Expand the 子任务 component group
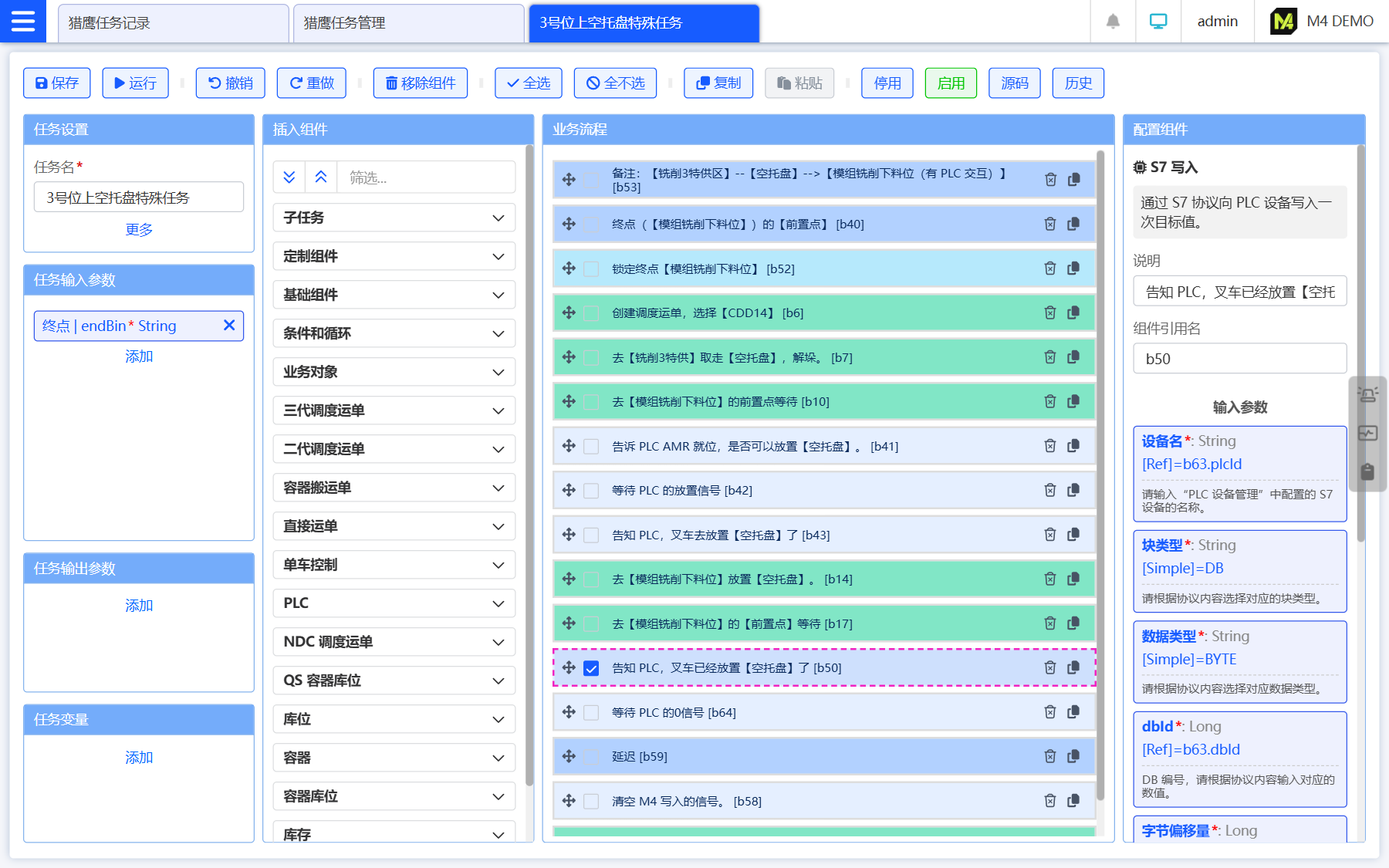1389x868 pixels. click(394, 218)
